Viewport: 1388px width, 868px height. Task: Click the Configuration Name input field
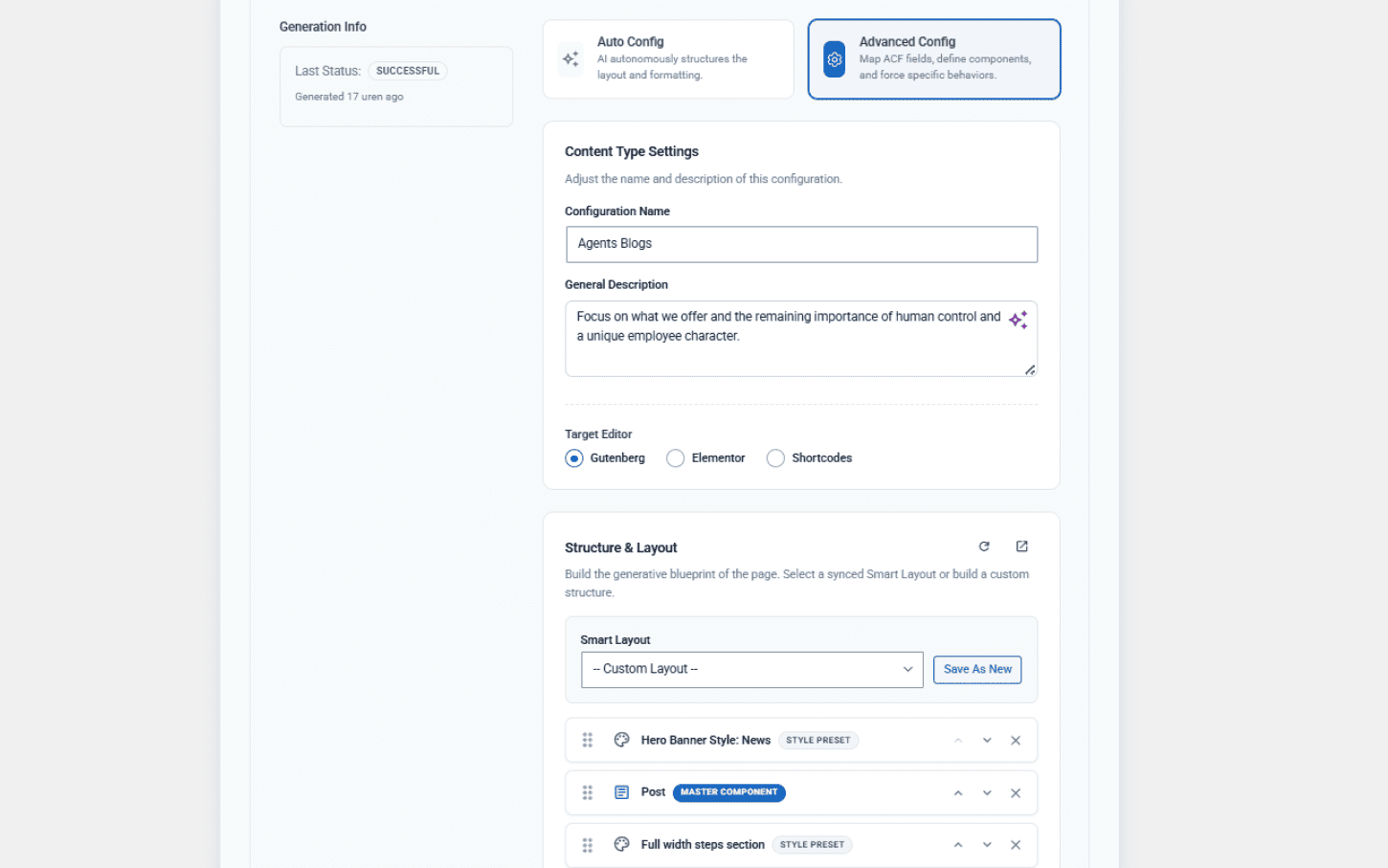coord(802,244)
